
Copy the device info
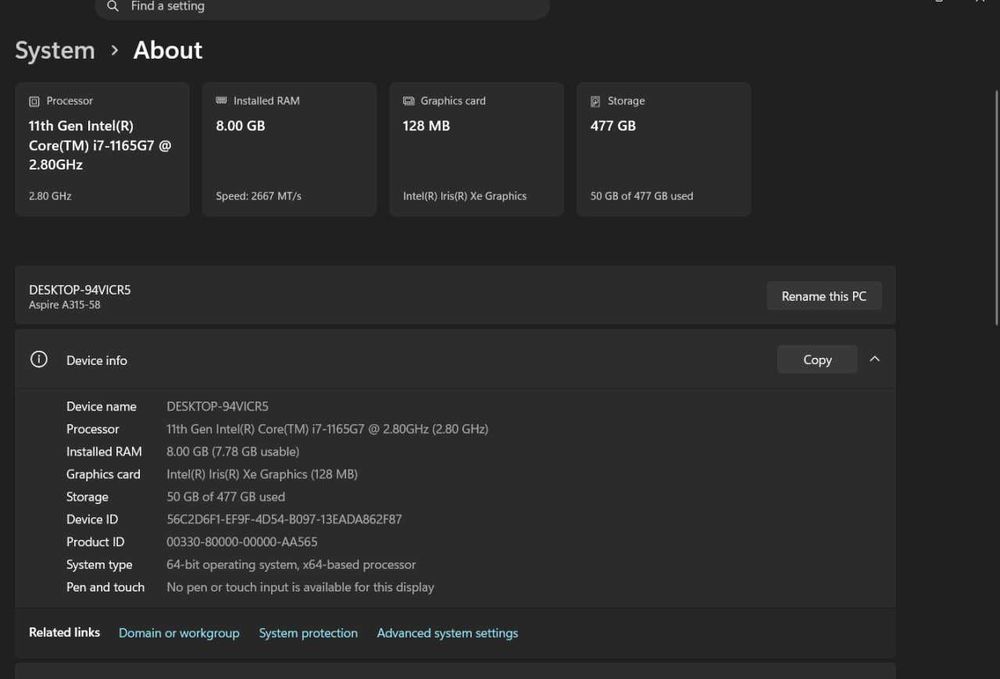tap(817, 360)
